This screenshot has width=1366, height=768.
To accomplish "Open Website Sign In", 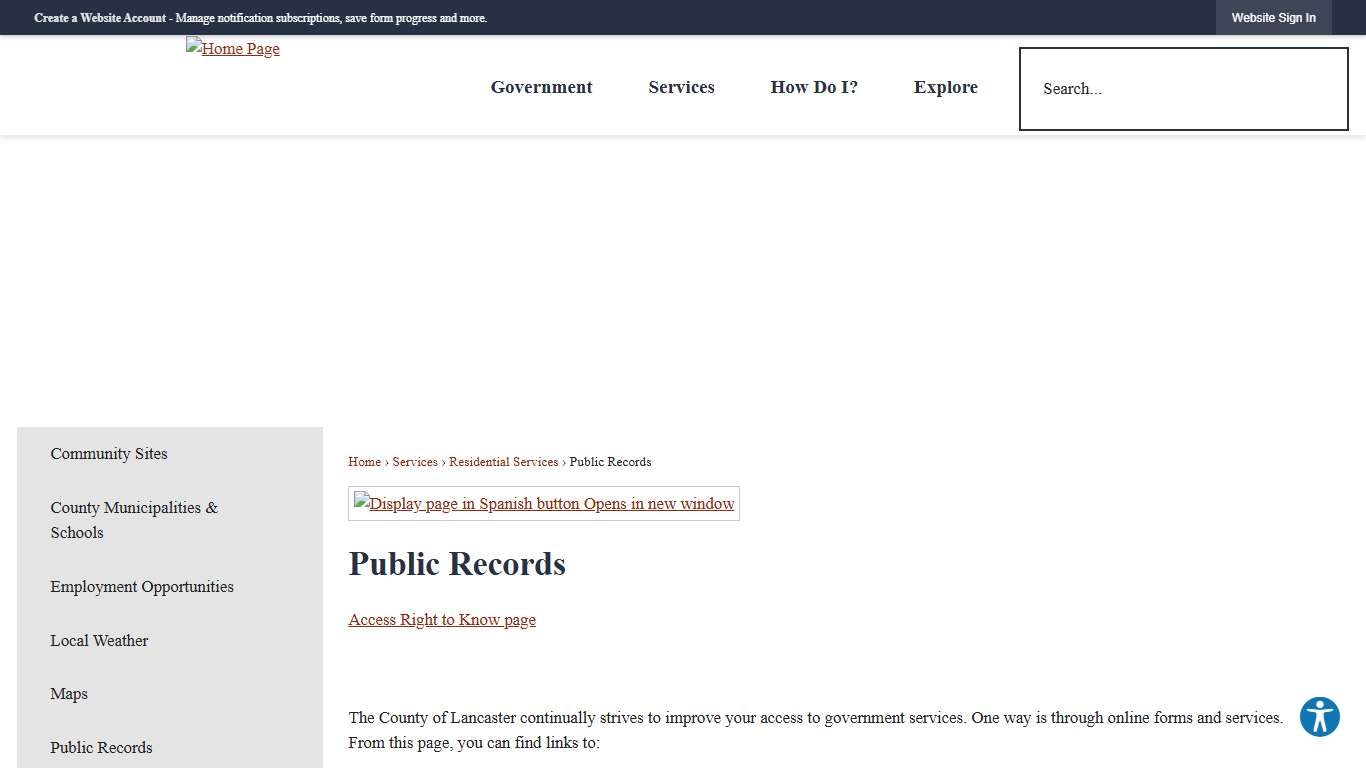I will (1273, 17).
